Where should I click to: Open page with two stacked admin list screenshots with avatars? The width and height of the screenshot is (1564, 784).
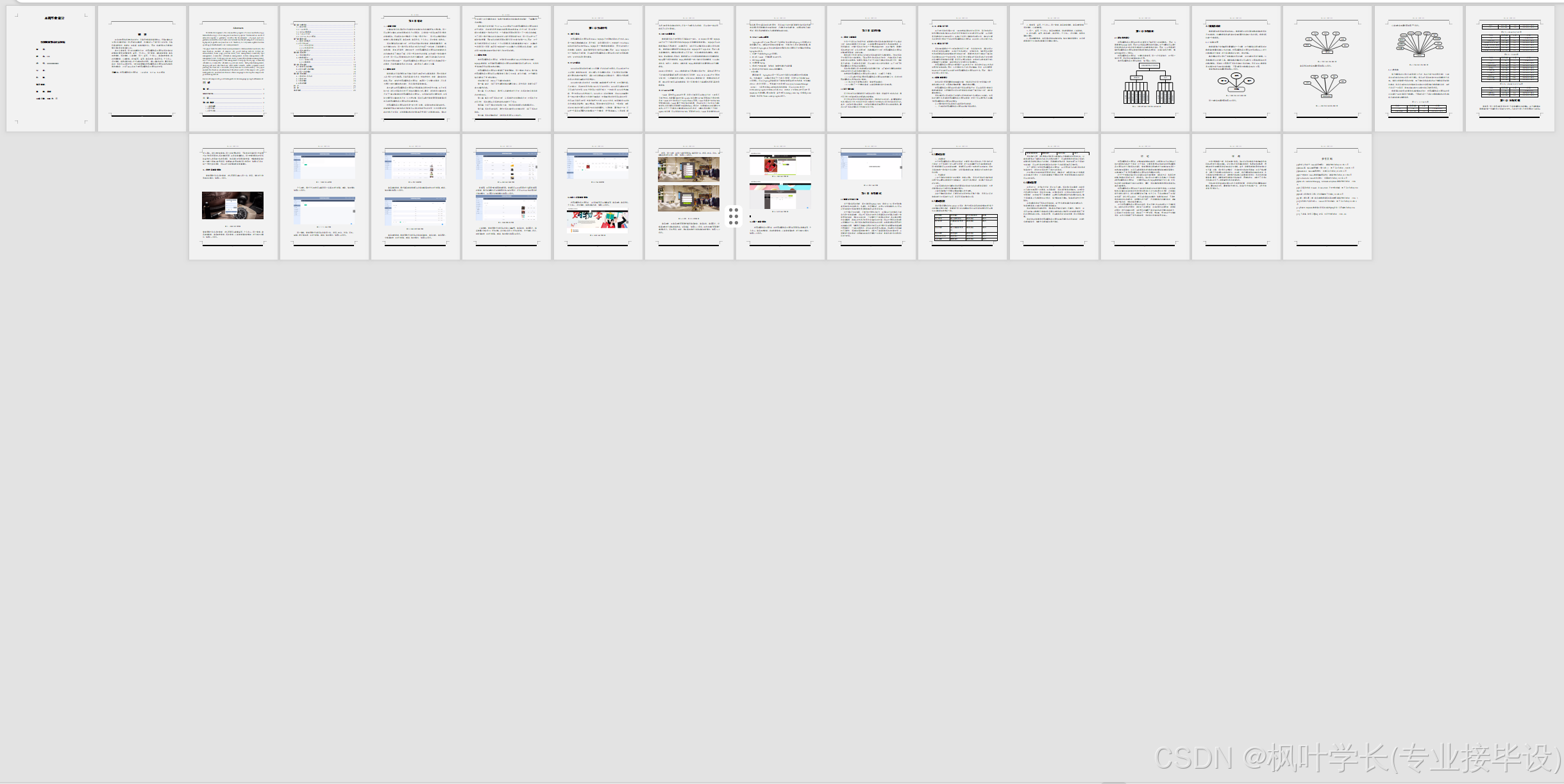coord(416,197)
